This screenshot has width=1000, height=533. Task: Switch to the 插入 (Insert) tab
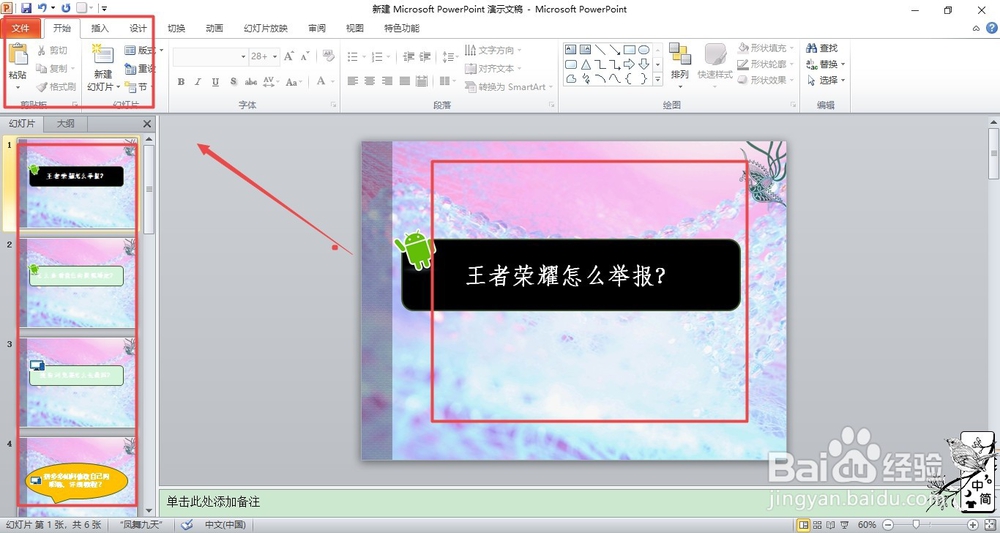coord(100,28)
